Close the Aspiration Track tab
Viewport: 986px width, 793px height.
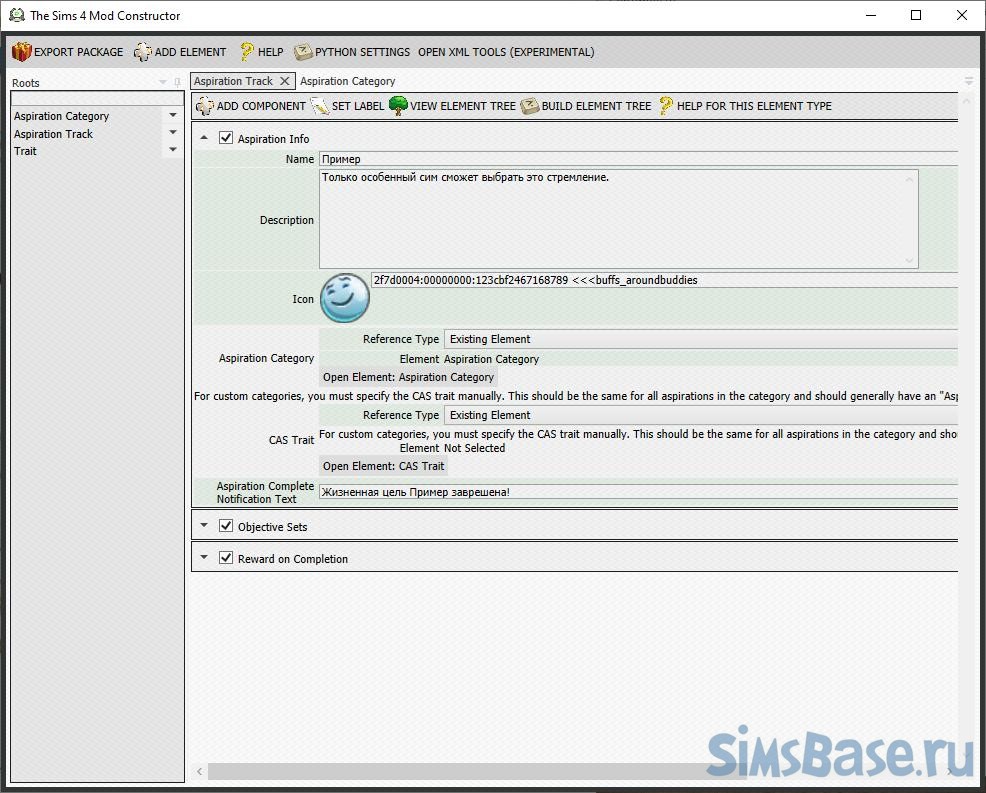point(285,81)
